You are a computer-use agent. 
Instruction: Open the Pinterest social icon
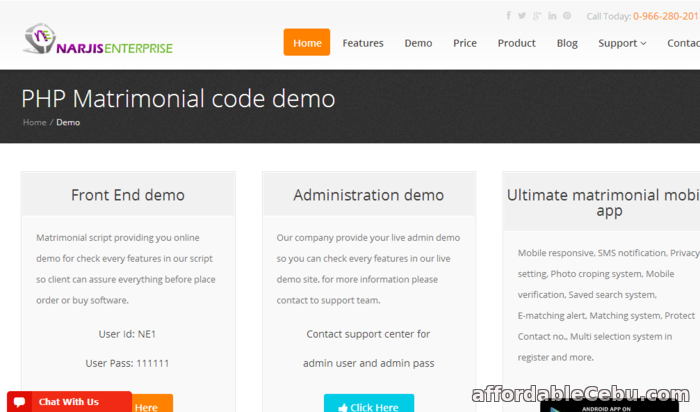click(567, 16)
